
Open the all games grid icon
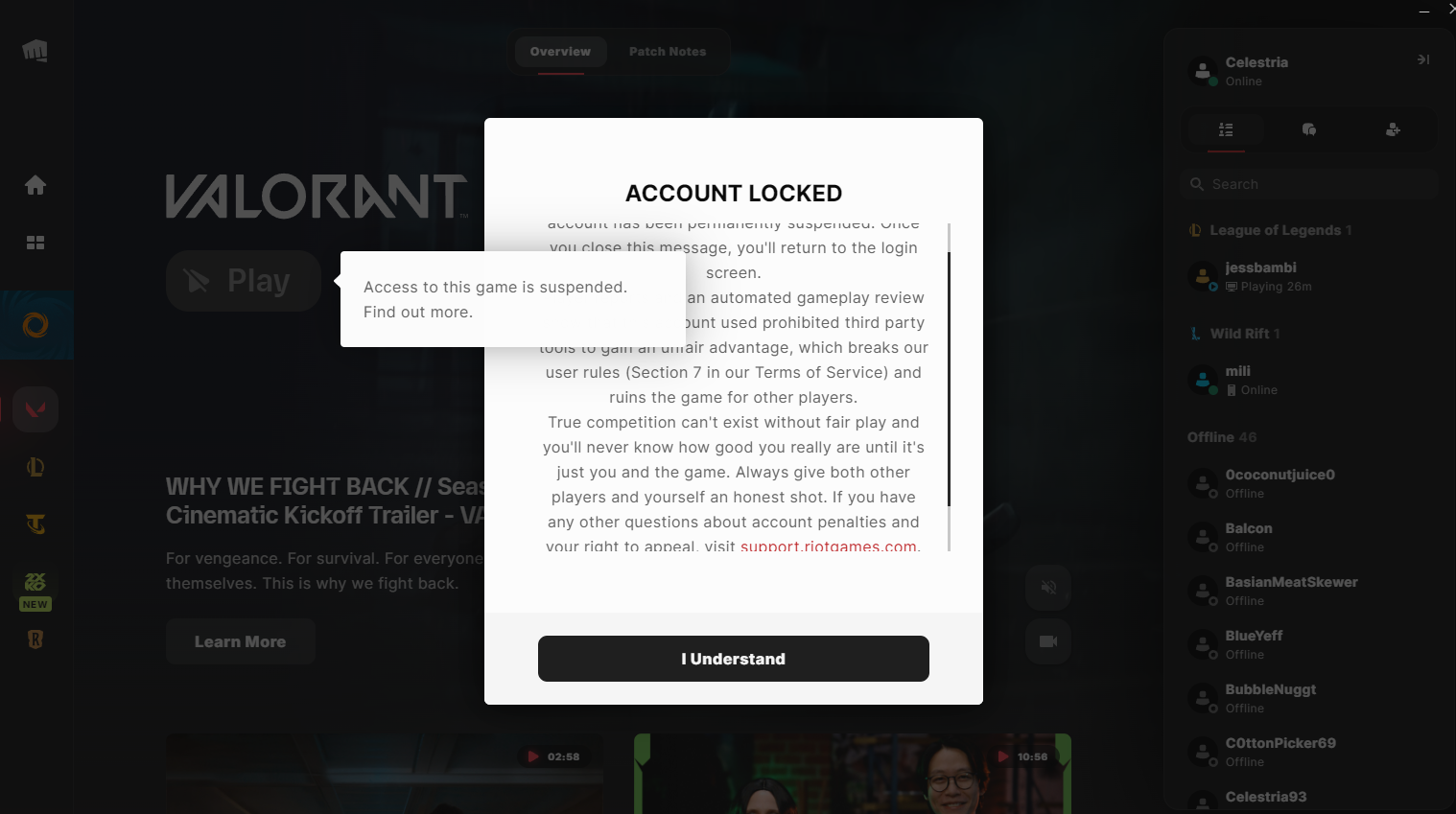click(35, 243)
